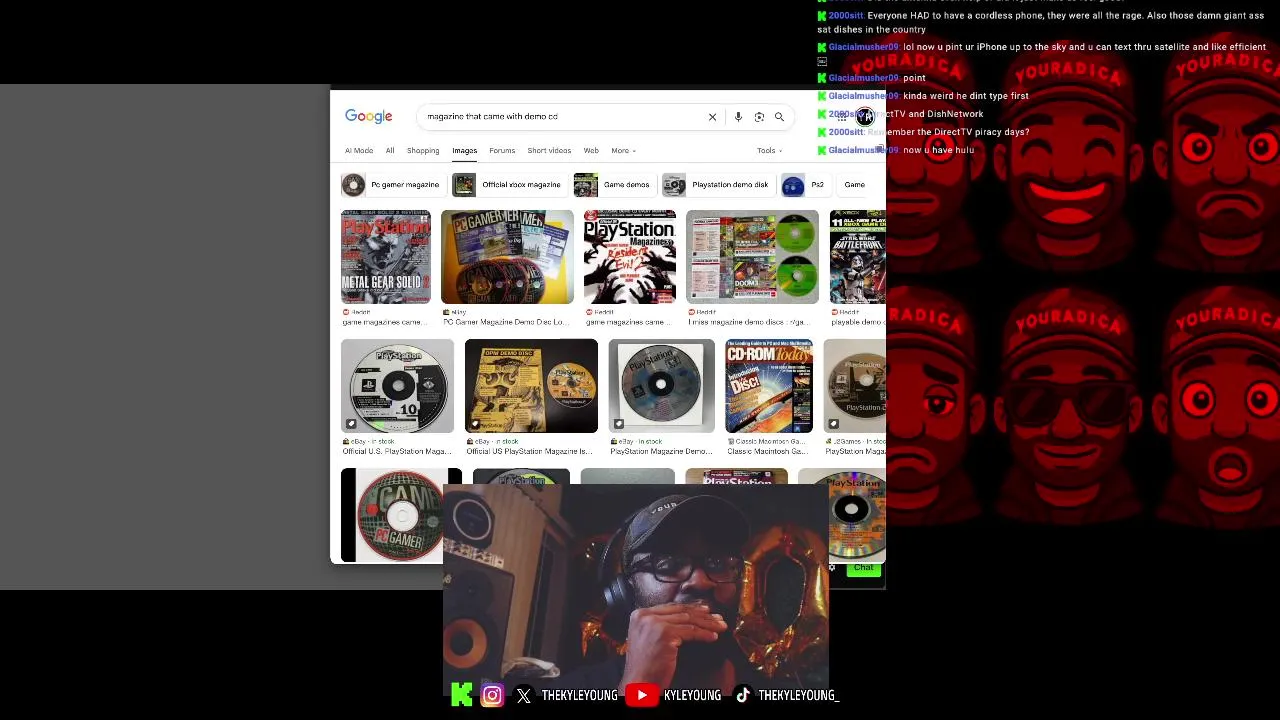Open the green Xbox demo discs image
Viewport: 1280px width, 720px height.
(x=752, y=256)
